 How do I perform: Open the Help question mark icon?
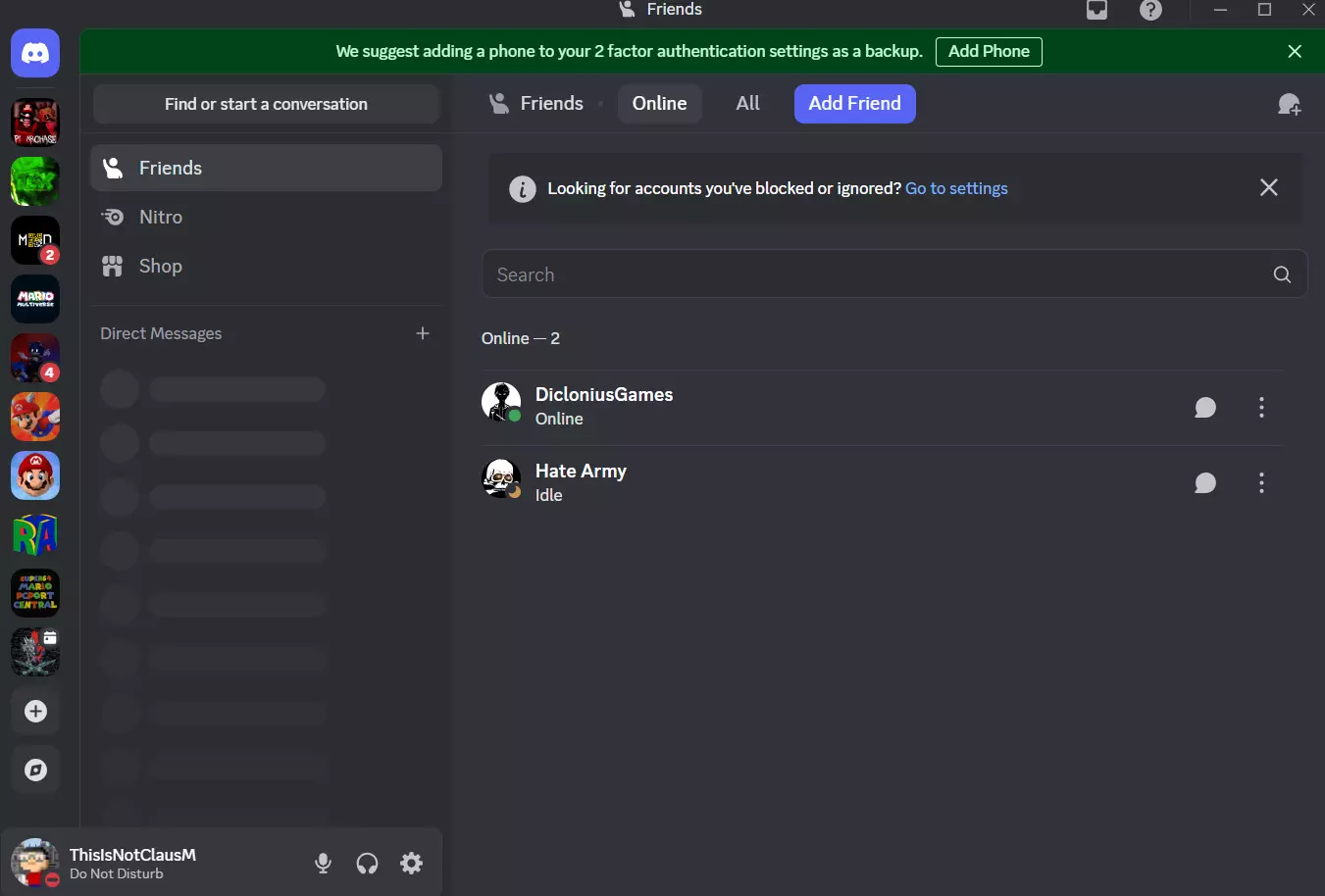[1150, 10]
